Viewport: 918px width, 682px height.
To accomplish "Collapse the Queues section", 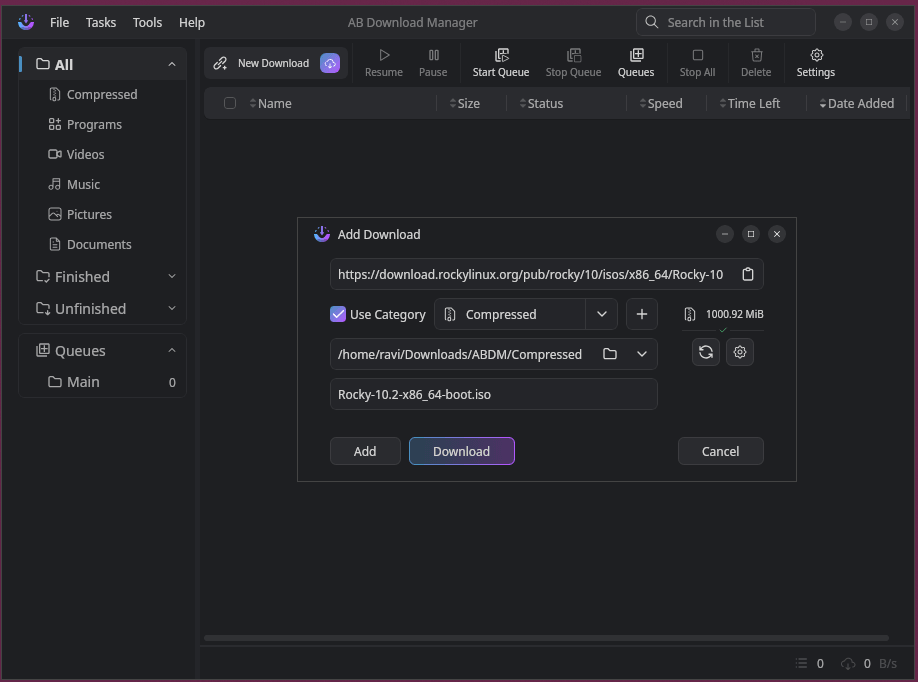I will (172, 351).
